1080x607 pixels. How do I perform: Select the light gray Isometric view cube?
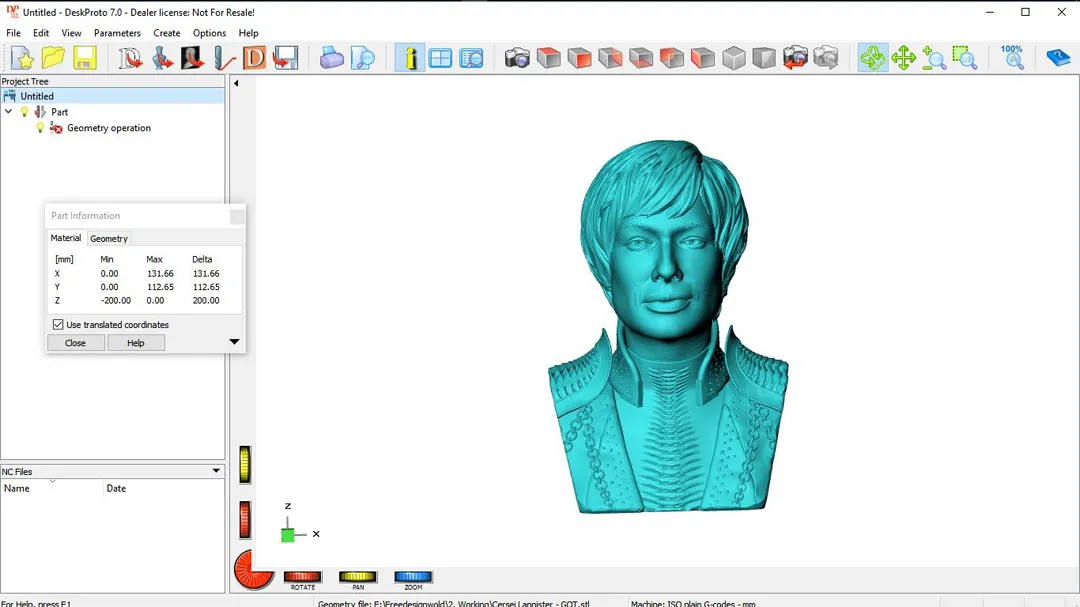tap(734, 58)
